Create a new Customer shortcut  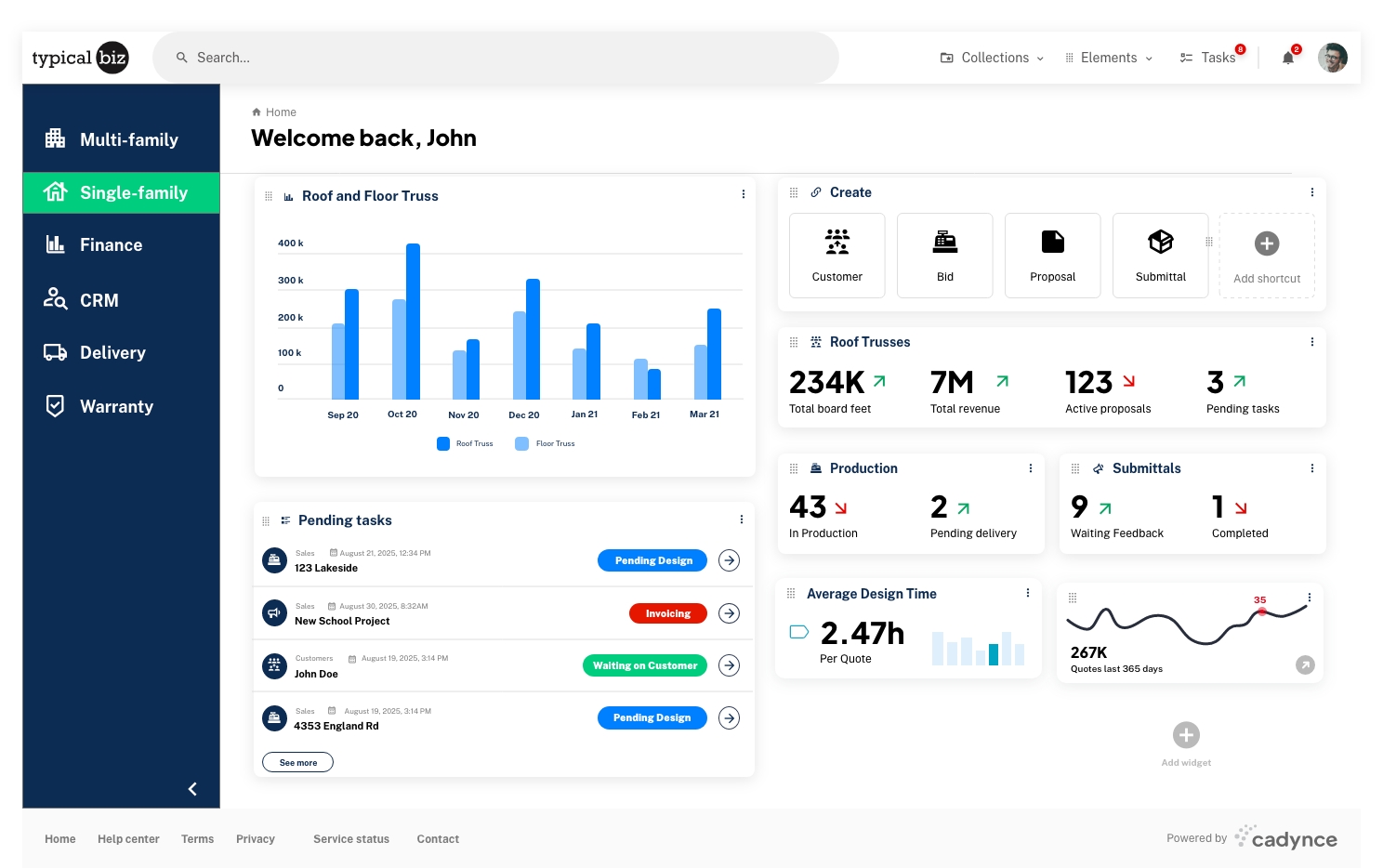(x=837, y=256)
